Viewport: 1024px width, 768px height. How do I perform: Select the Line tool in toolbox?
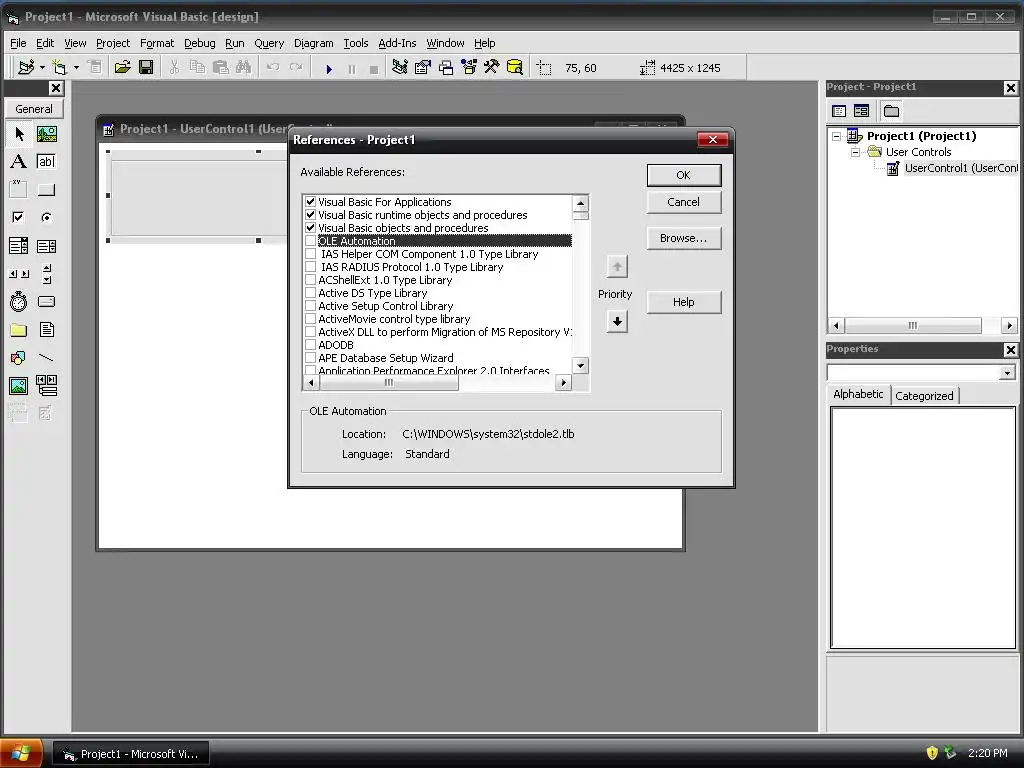click(46, 358)
